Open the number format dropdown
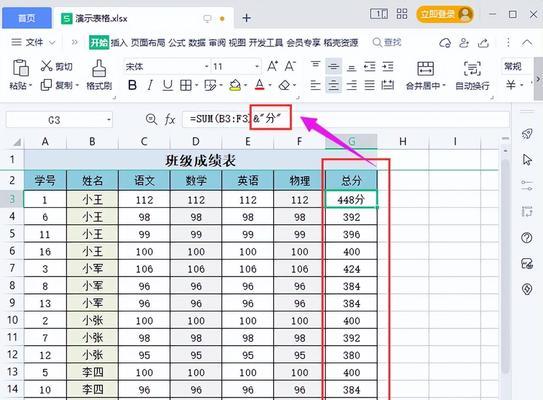The image size is (543, 400). click(x=516, y=66)
